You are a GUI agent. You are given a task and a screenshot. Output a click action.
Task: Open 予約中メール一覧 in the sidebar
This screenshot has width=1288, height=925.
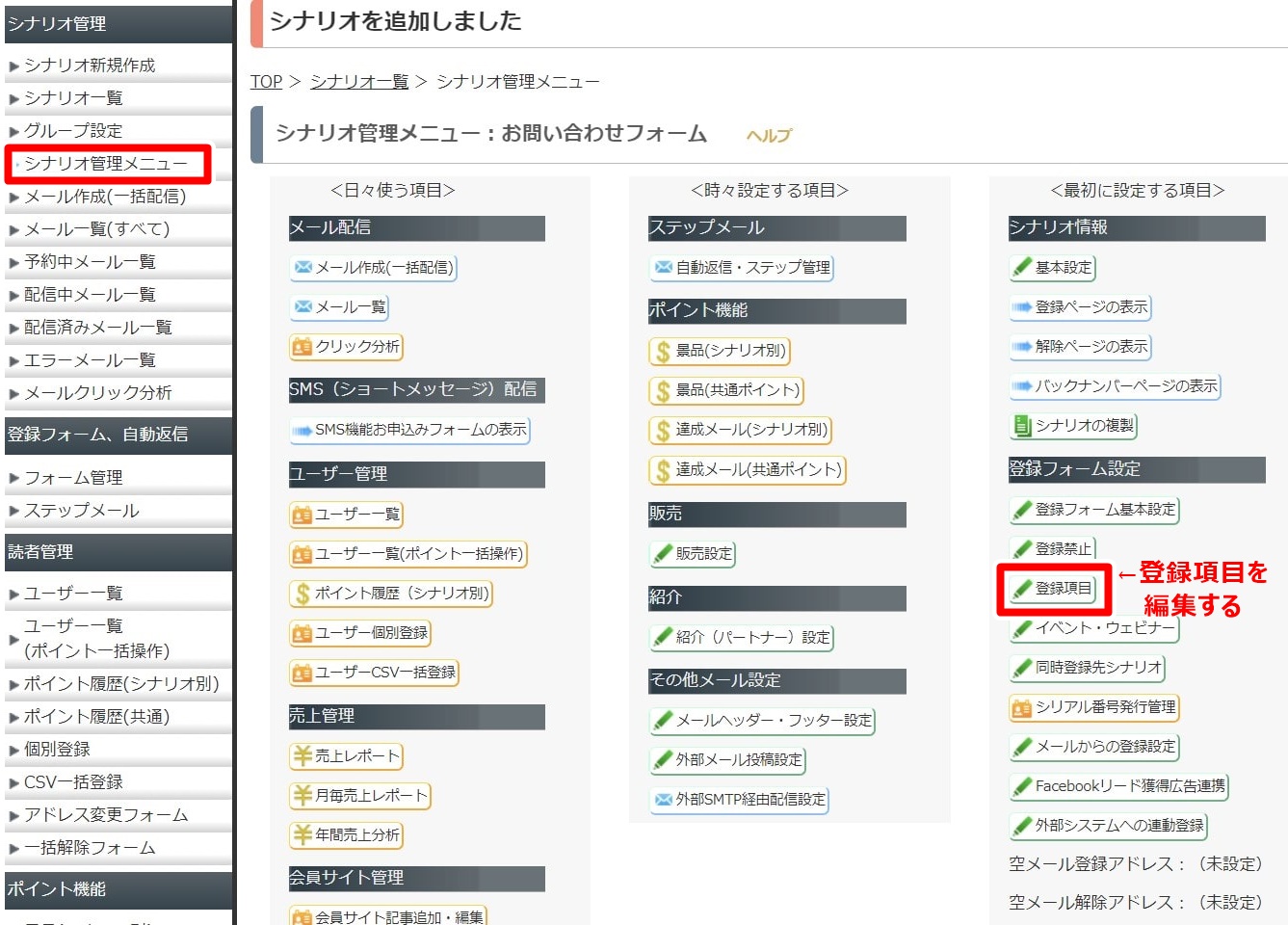(x=90, y=262)
